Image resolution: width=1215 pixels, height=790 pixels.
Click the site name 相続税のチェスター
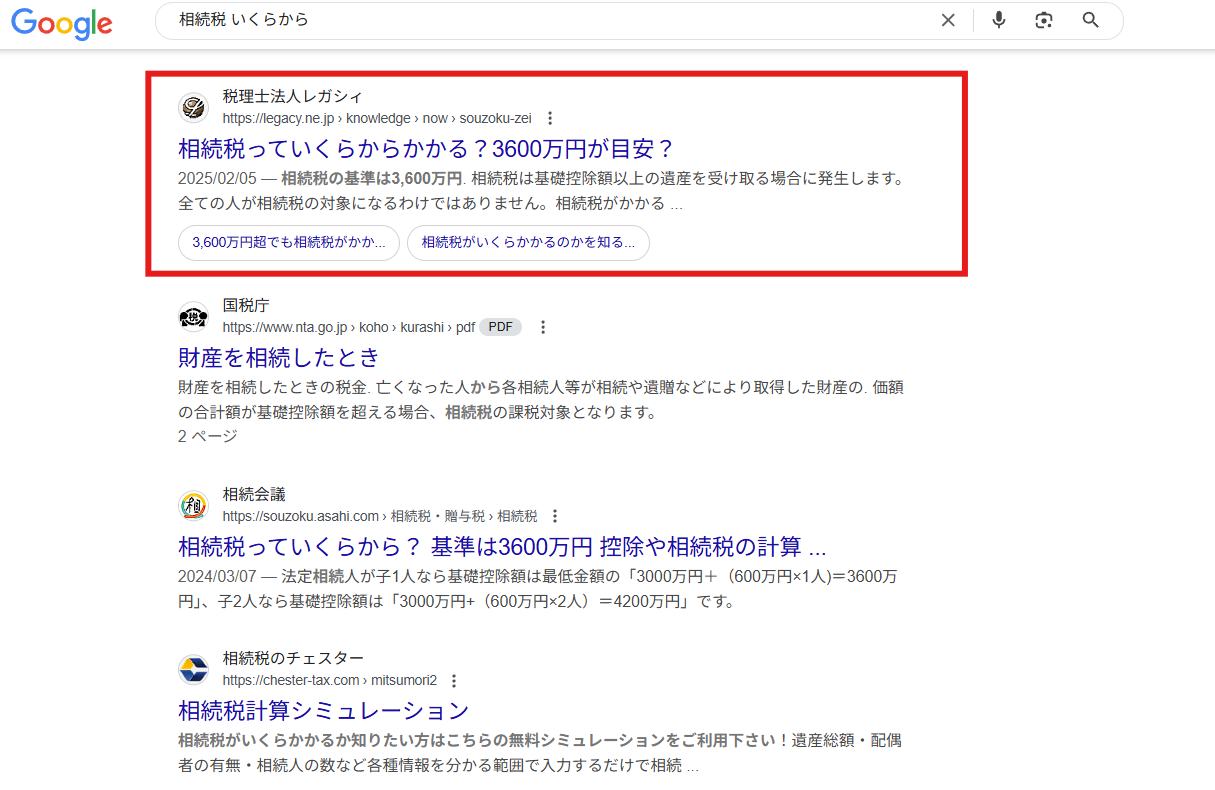[293, 658]
